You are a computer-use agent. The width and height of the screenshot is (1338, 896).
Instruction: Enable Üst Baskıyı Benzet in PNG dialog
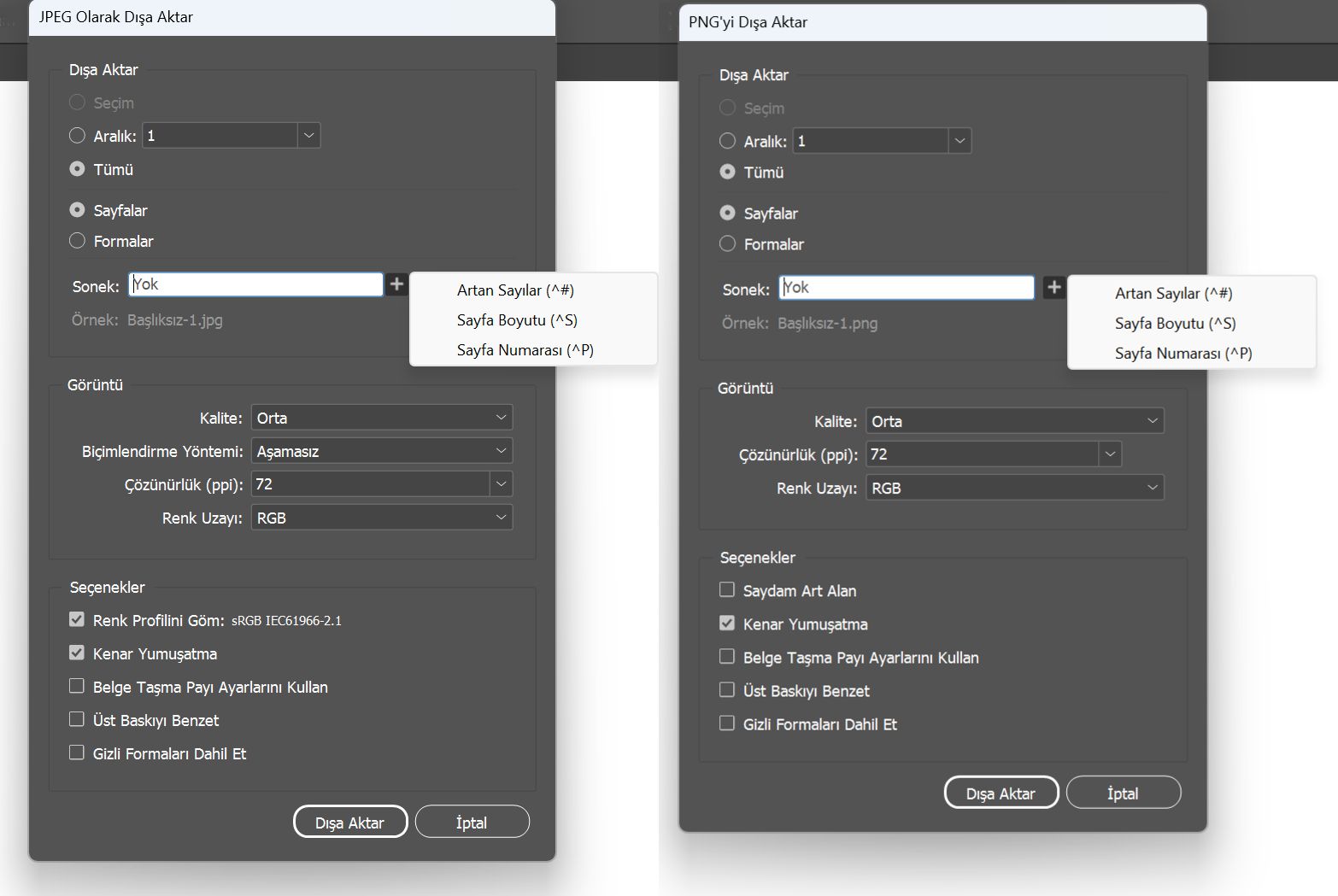727,689
